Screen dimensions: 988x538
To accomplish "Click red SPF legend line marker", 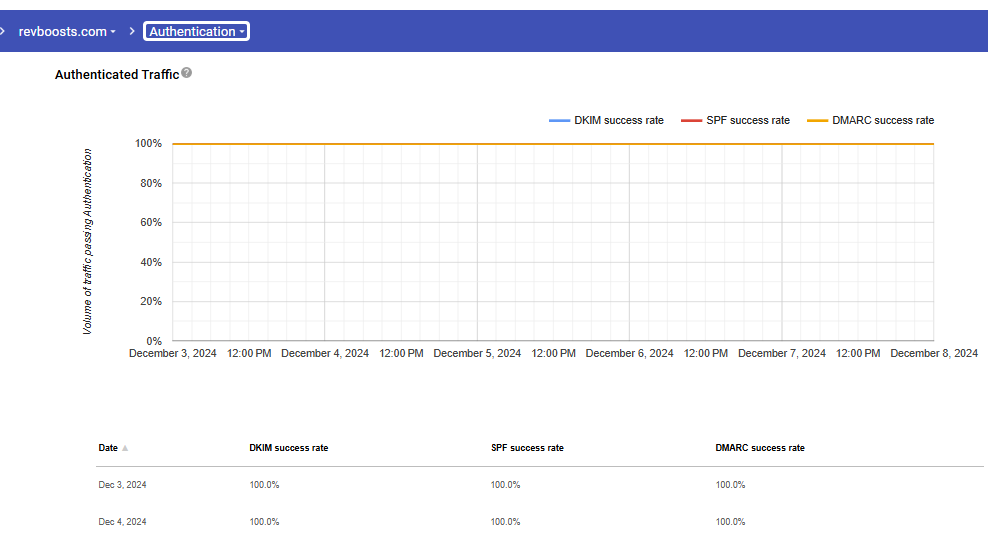I will point(691,121).
